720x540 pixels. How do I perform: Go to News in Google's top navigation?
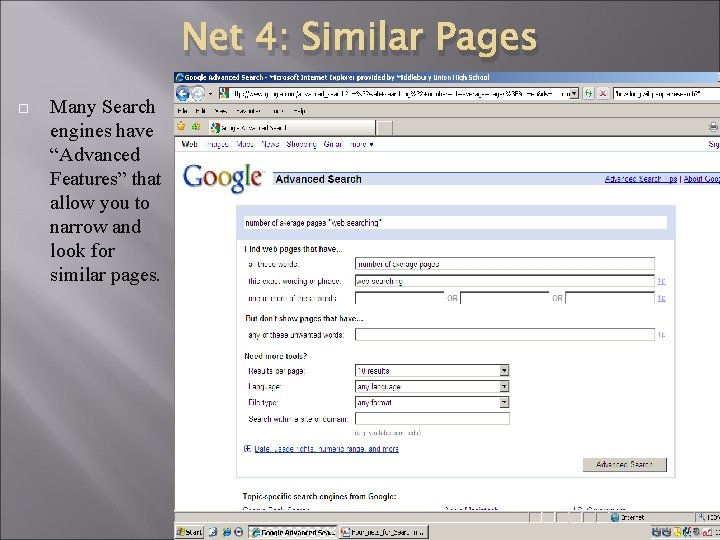click(x=270, y=144)
